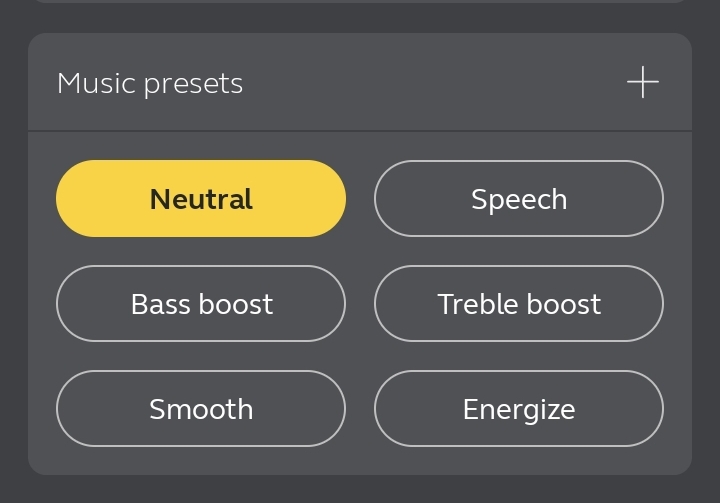This screenshot has width=720, height=503.
Task: Click the Speech button label text
Action: tap(519, 200)
